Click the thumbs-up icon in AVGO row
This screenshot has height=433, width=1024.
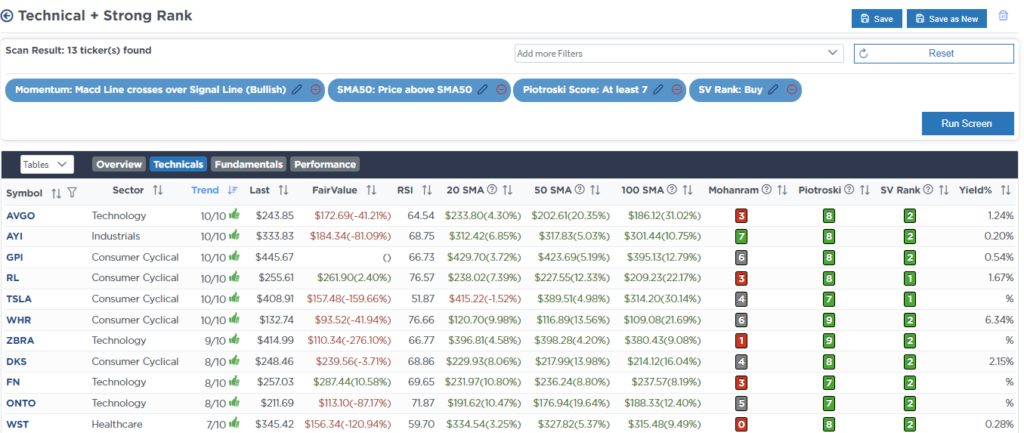pos(234,214)
